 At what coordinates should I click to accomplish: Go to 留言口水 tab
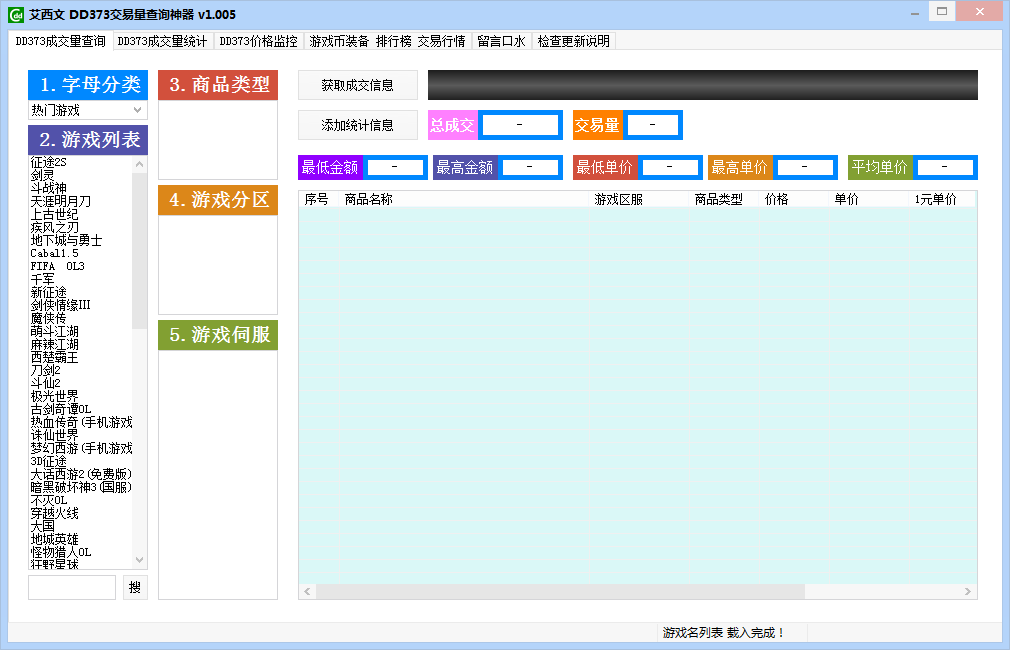501,41
